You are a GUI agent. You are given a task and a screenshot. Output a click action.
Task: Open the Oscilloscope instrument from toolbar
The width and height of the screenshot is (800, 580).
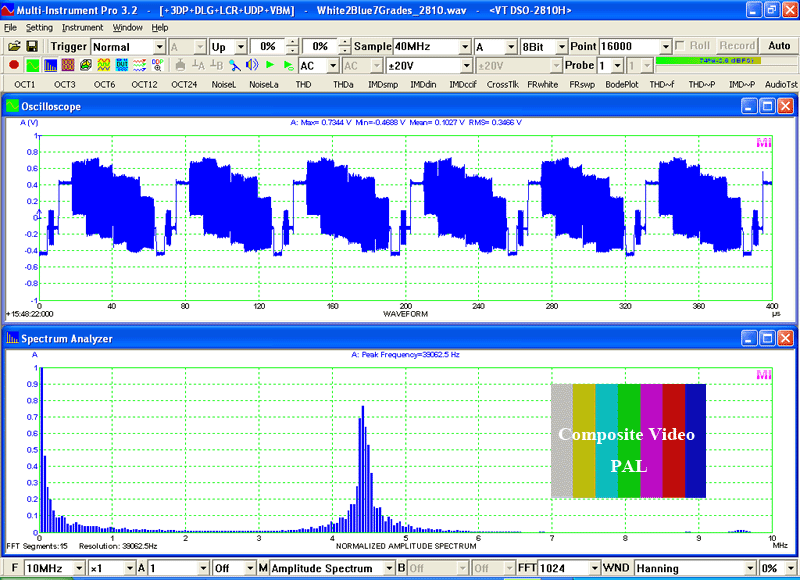tap(32, 65)
